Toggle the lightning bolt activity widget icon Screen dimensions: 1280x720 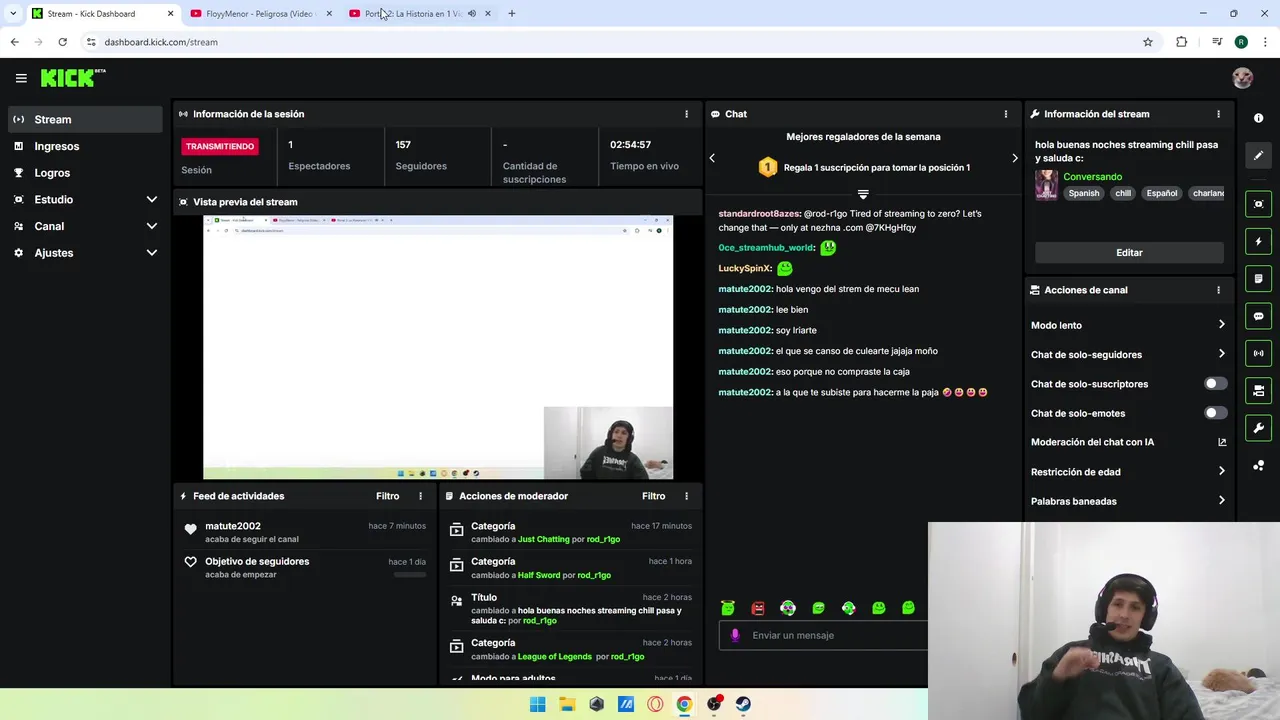1258,241
